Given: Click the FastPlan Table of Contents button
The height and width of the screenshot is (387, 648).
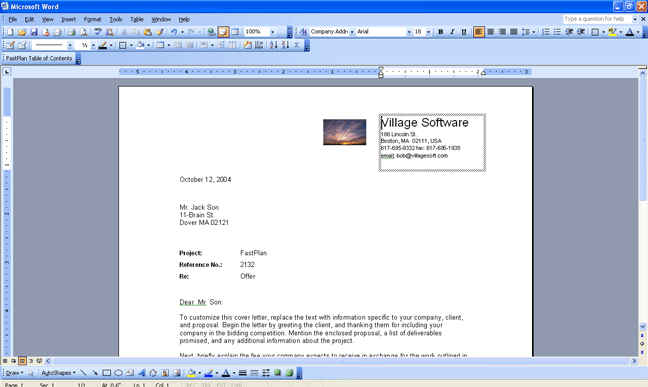Looking at the screenshot, I should [x=39, y=58].
